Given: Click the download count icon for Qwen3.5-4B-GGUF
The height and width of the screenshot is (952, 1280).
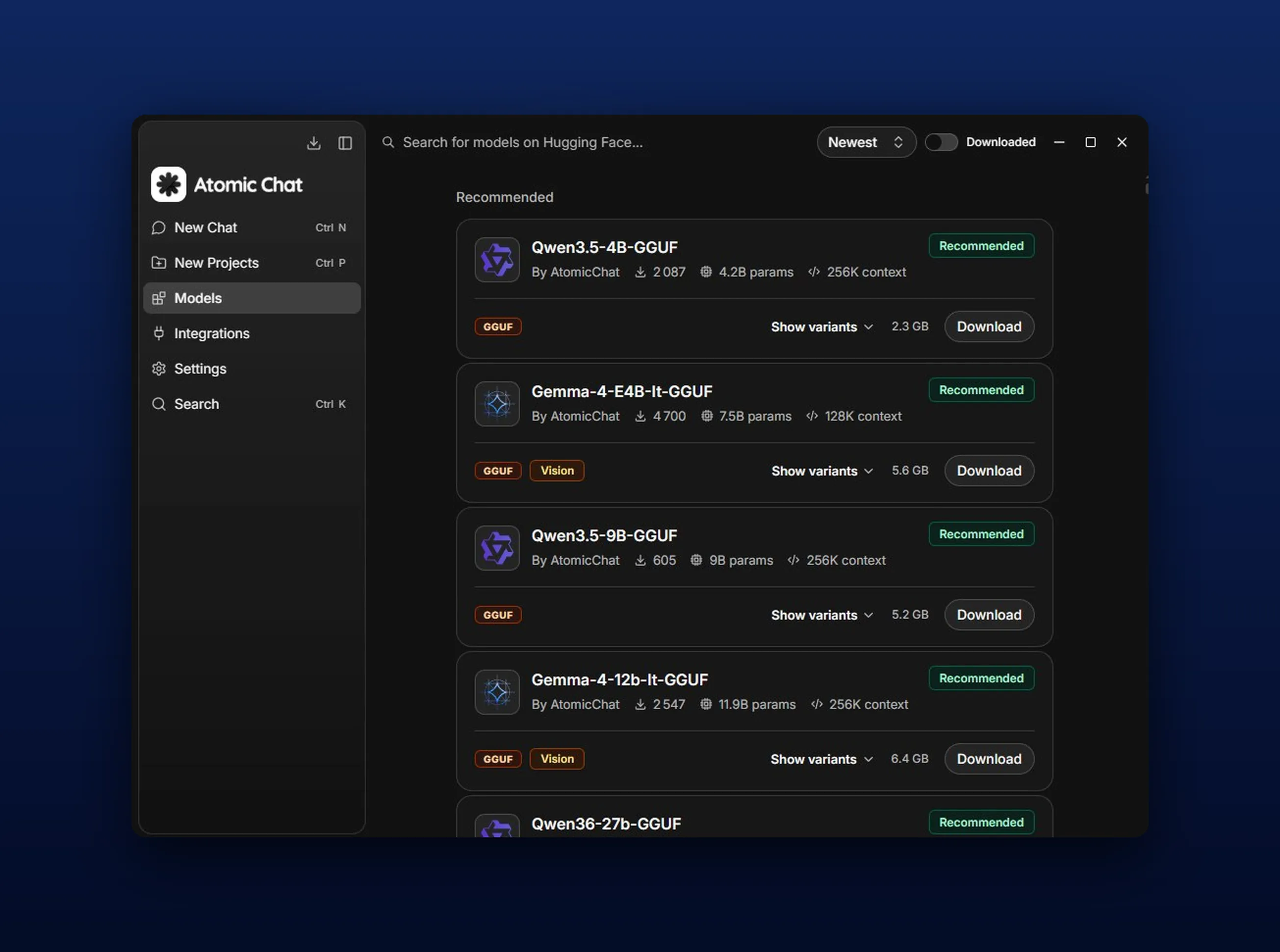Looking at the screenshot, I should [640, 272].
